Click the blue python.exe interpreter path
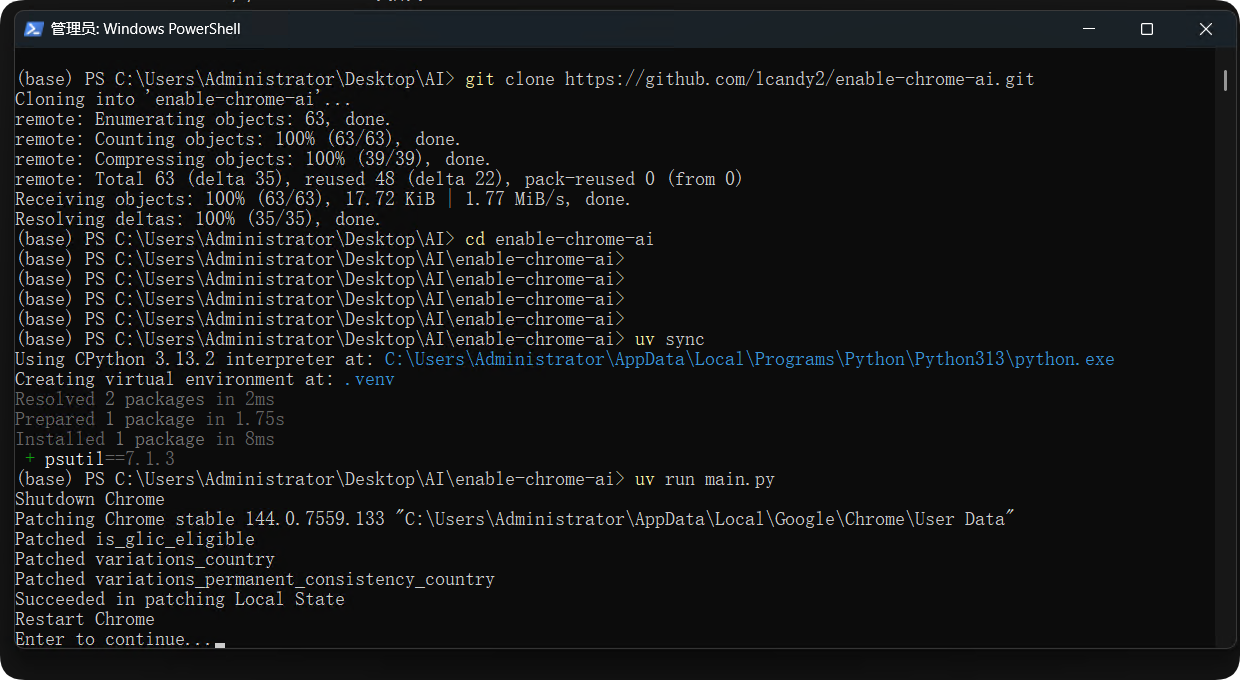Image resolution: width=1240 pixels, height=680 pixels. click(x=749, y=359)
